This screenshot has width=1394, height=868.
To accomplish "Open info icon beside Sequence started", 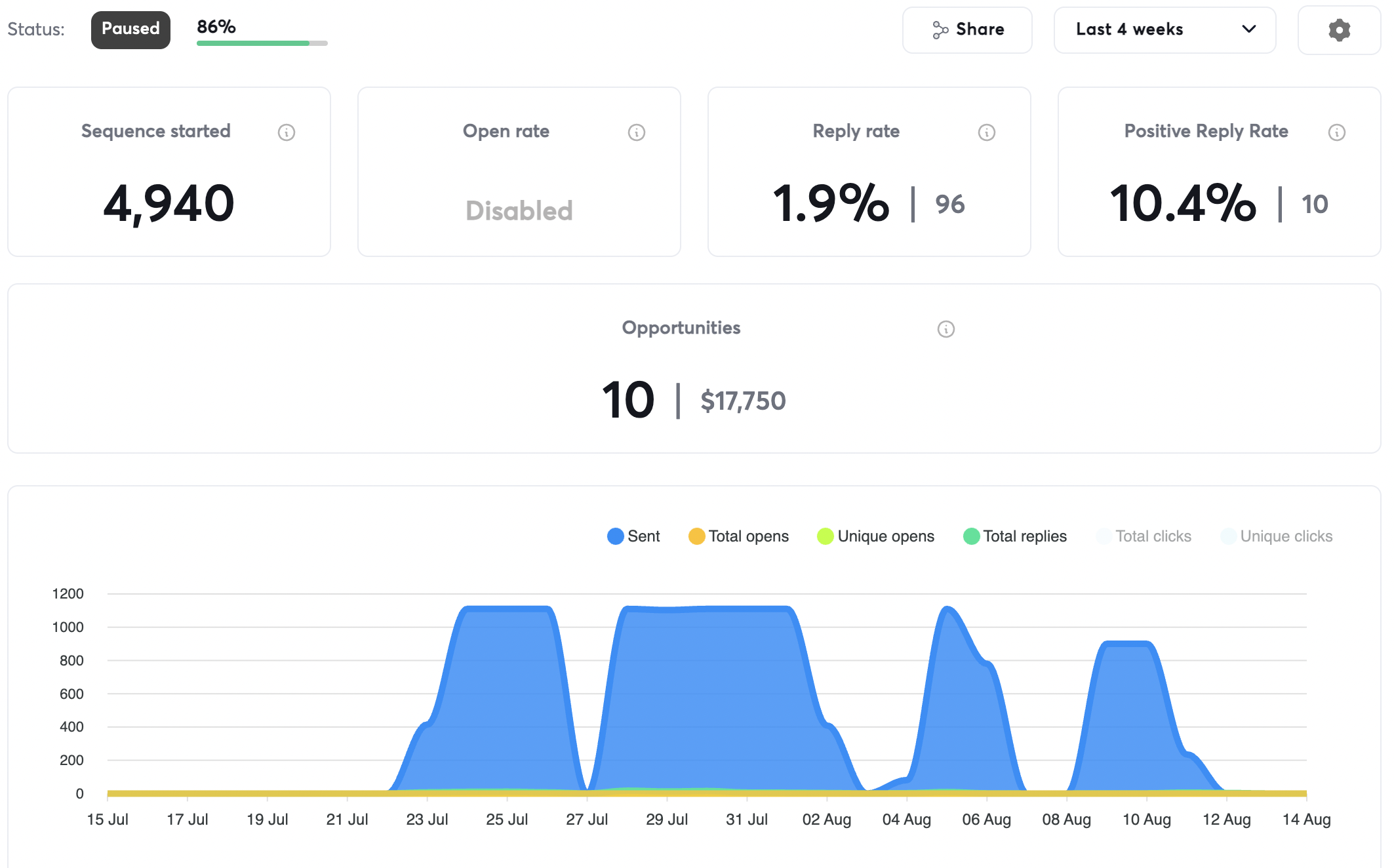I will (x=287, y=132).
